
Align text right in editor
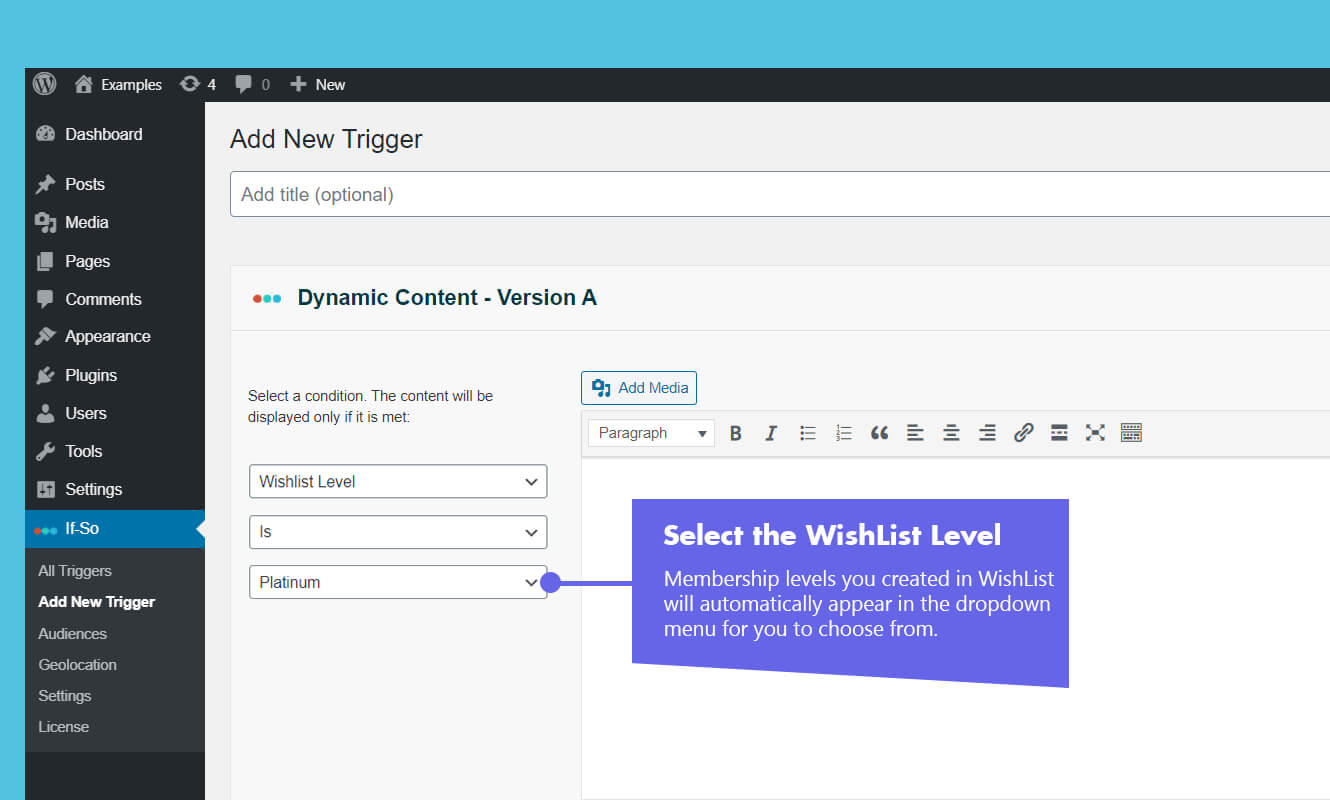(987, 433)
